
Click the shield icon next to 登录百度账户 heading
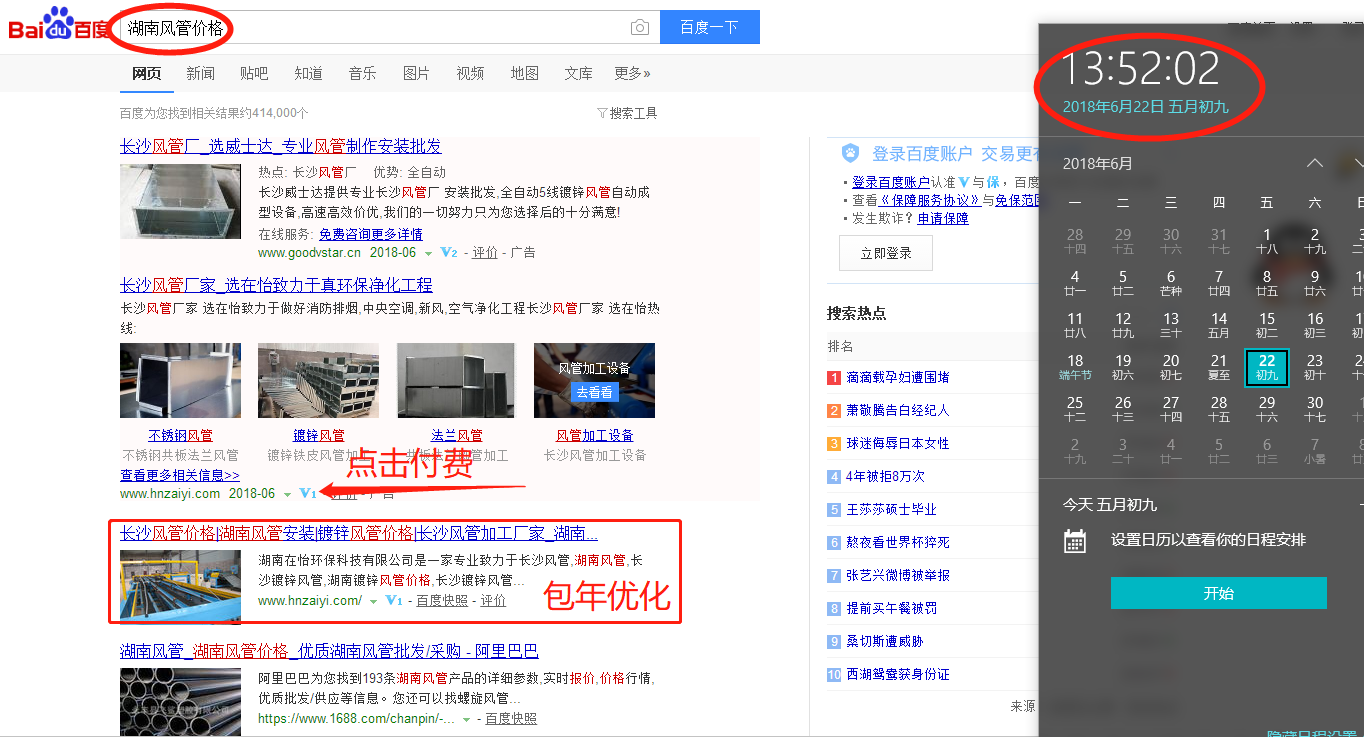[x=851, y=153]
